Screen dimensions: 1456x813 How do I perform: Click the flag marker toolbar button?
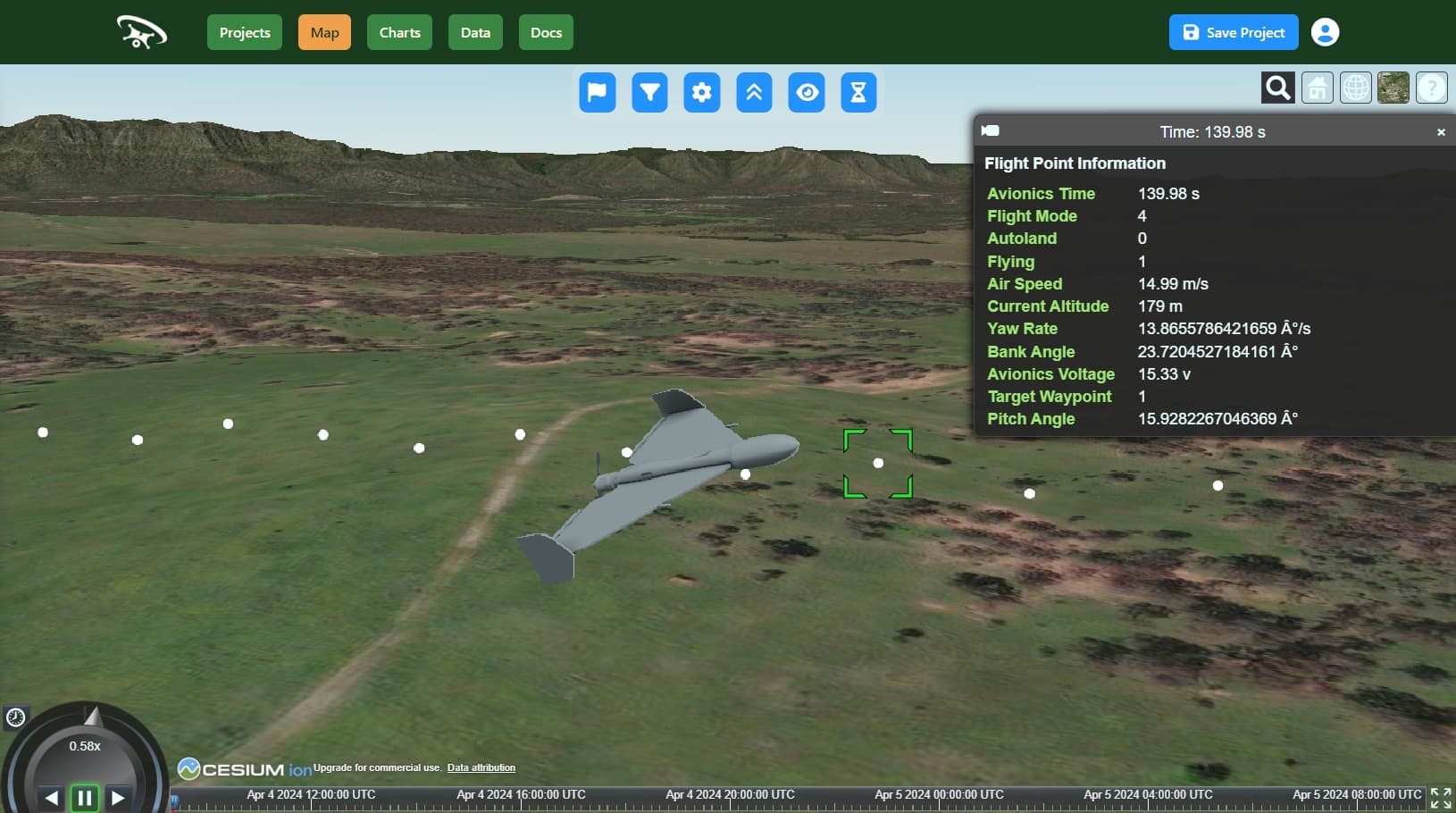coord(598,92)
